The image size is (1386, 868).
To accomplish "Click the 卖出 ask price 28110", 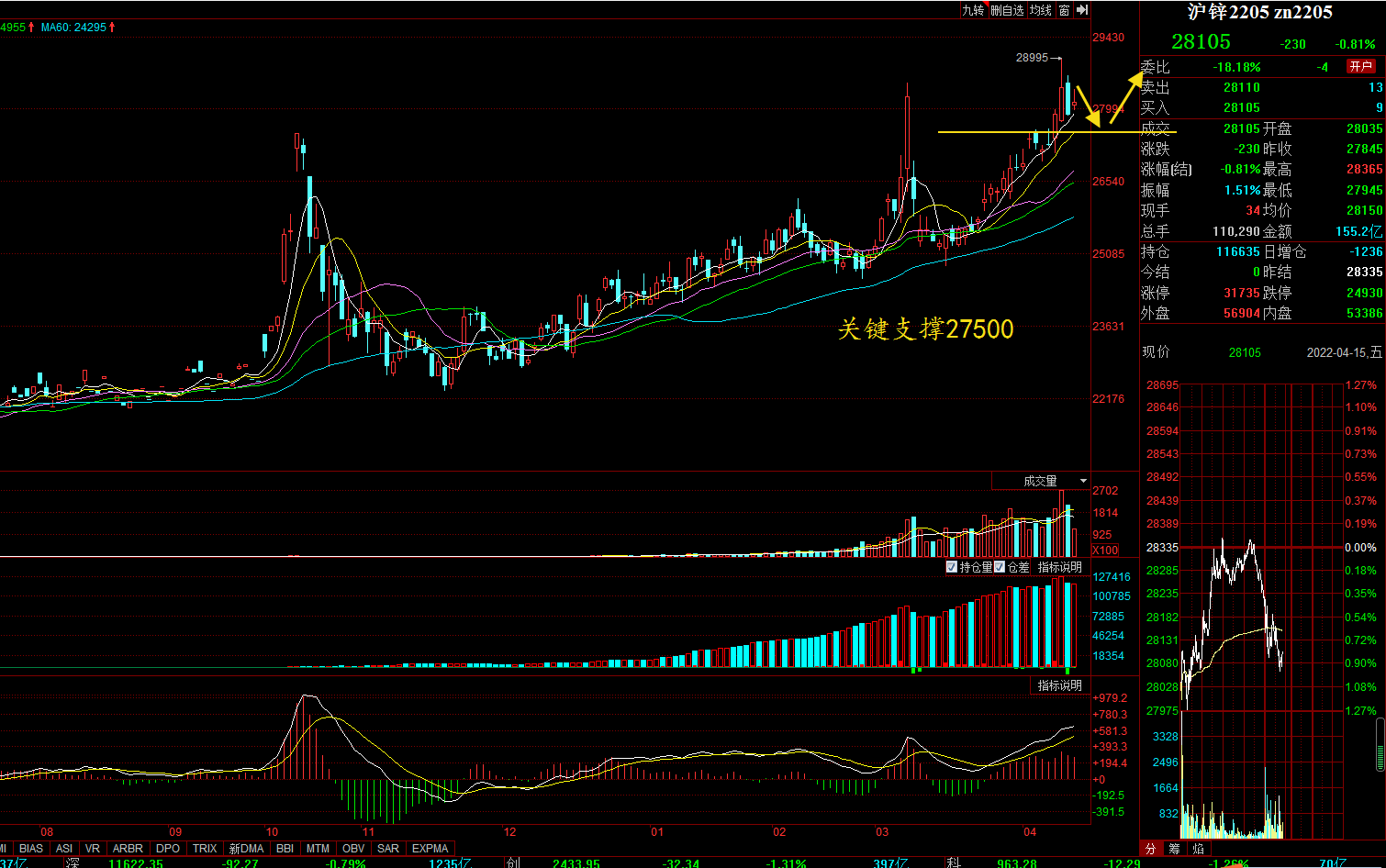I will click(1242, 87).
